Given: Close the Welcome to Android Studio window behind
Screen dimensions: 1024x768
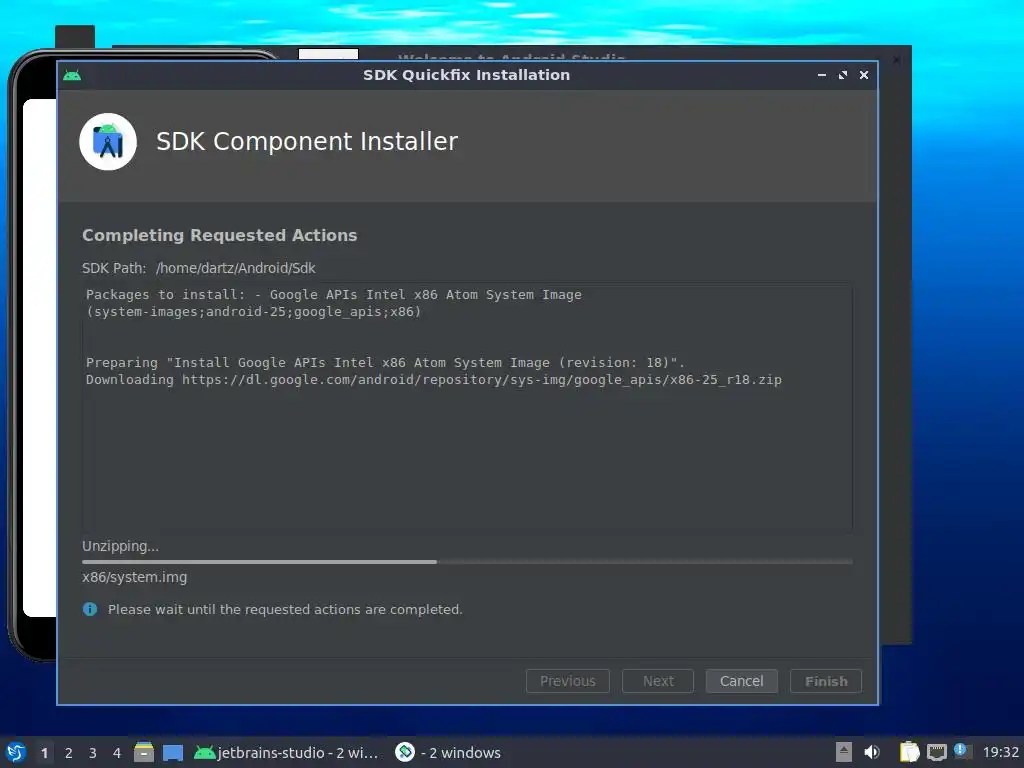Looking at the screenshot, I should (897, 59).
